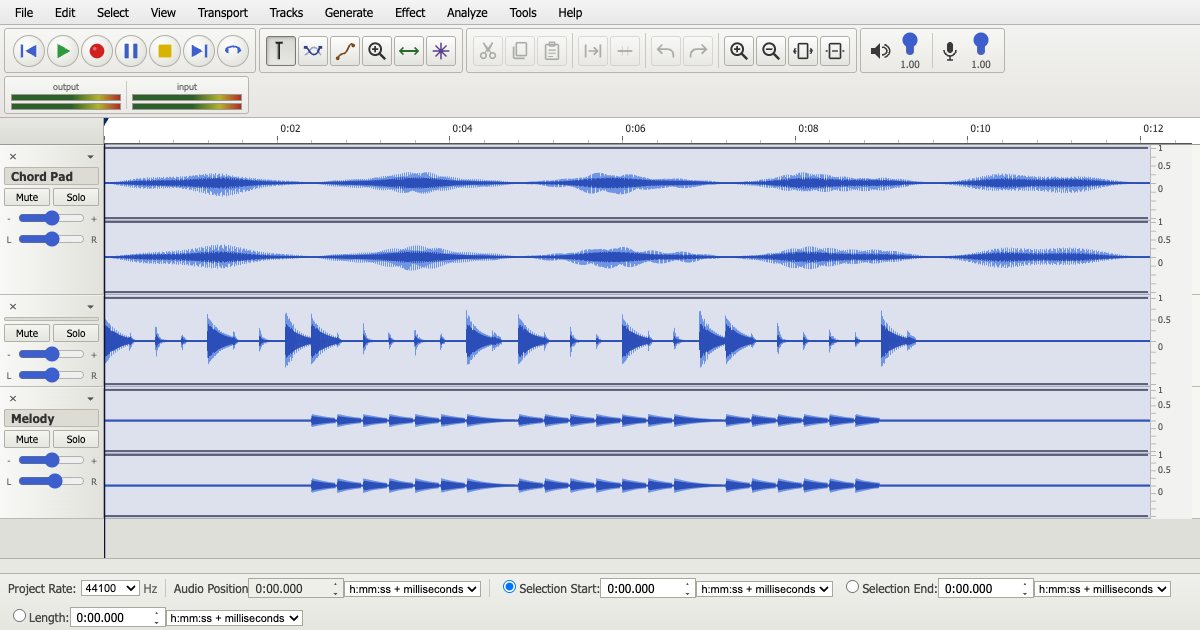The width and height of the screenshot is (1200, 630).
Task: Open the Effect menu
Action: coord(410,12)
